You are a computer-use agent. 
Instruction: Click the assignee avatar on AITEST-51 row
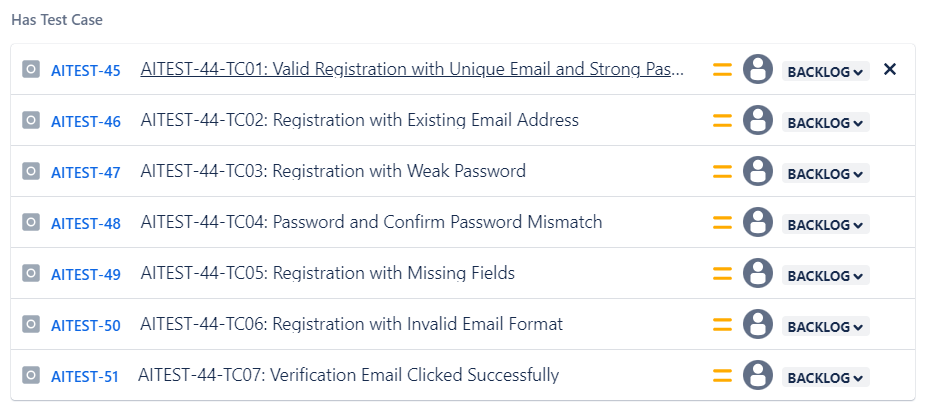click(758, 376)
